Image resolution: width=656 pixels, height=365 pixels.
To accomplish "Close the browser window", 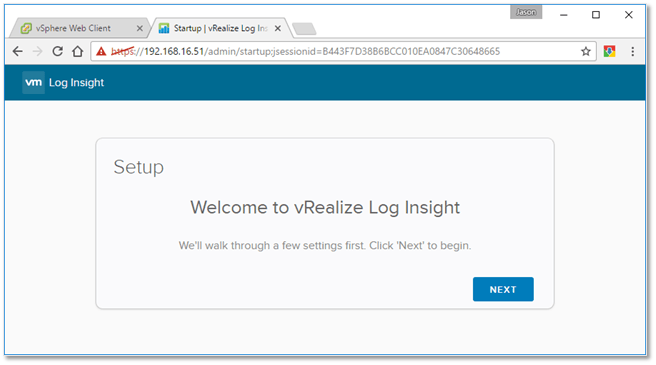I will click(628, 15).
